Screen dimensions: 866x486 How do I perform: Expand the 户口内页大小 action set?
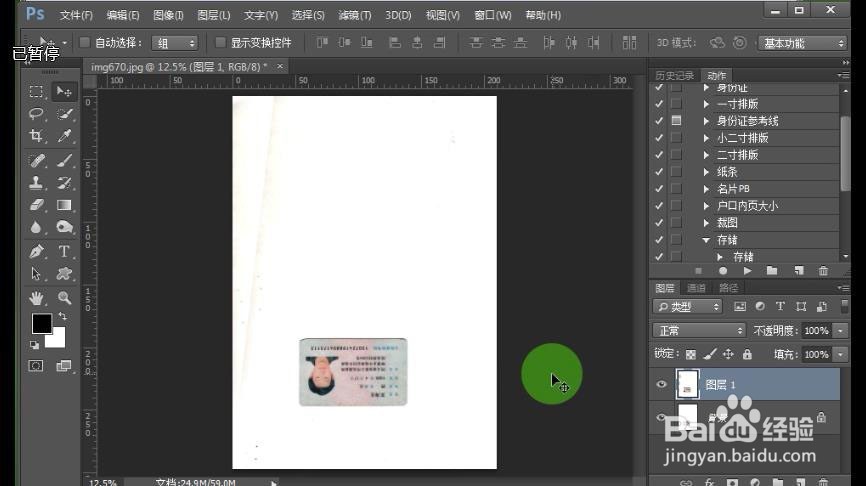pos(706,205)
